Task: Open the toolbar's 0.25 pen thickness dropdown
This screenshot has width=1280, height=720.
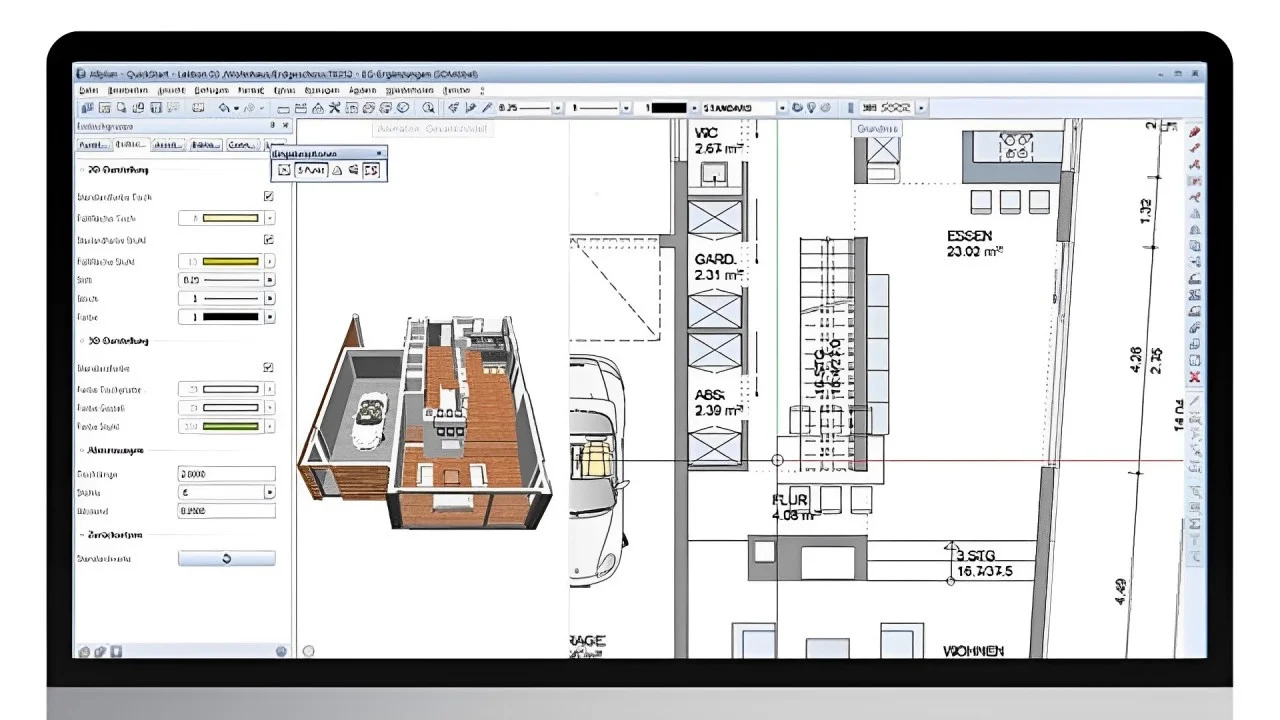Action: click(558, 107)
